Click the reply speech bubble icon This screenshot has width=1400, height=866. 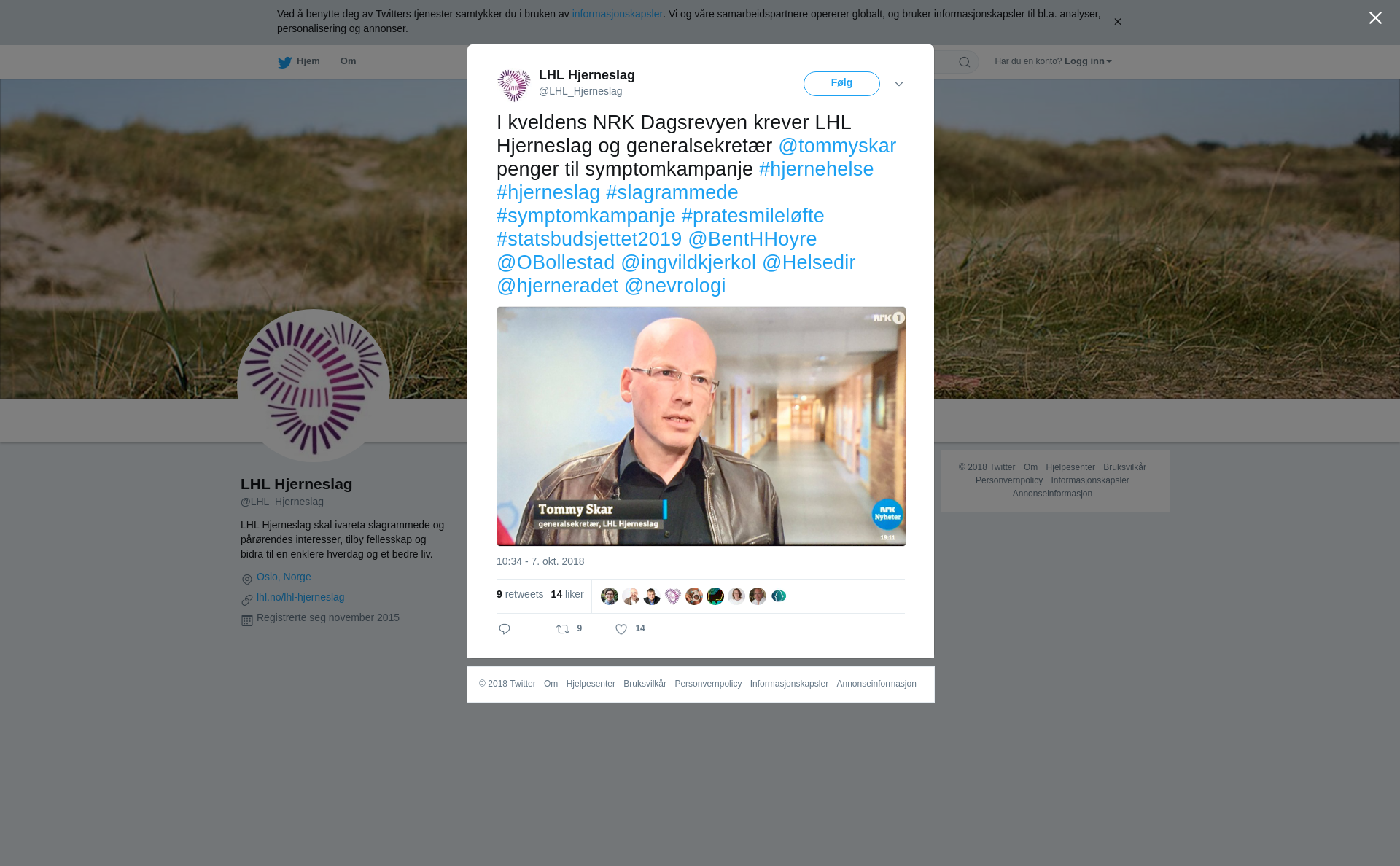(505, 629)
